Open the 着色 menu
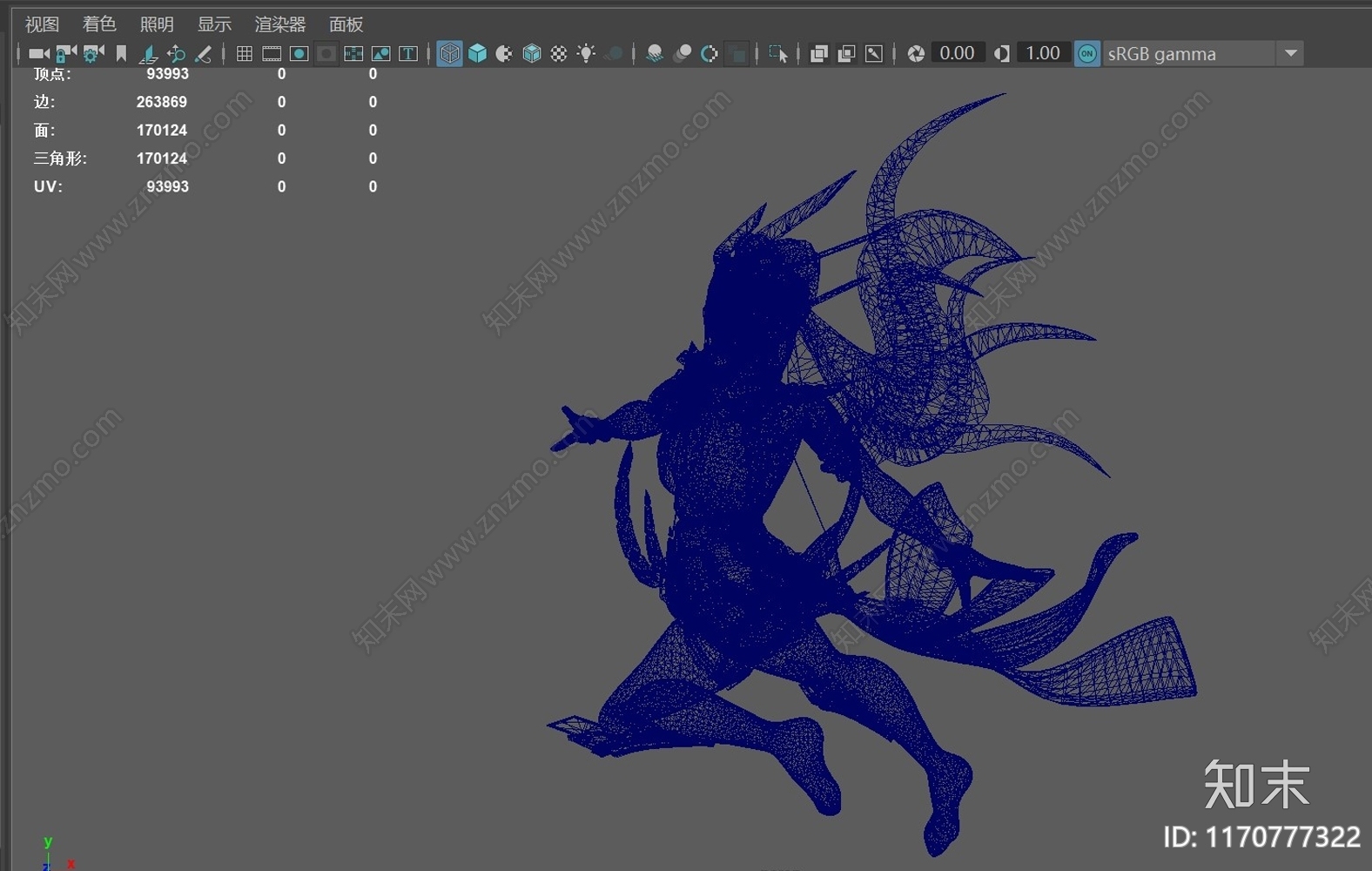This screenshot has height=871, width=1372. [x=99, y=24]
